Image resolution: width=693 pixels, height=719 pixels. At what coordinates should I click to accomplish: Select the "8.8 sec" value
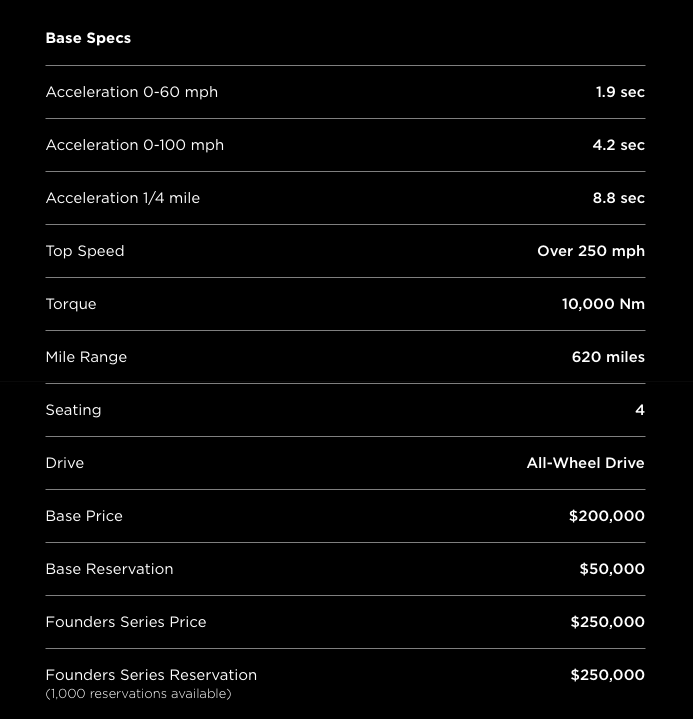618,198
